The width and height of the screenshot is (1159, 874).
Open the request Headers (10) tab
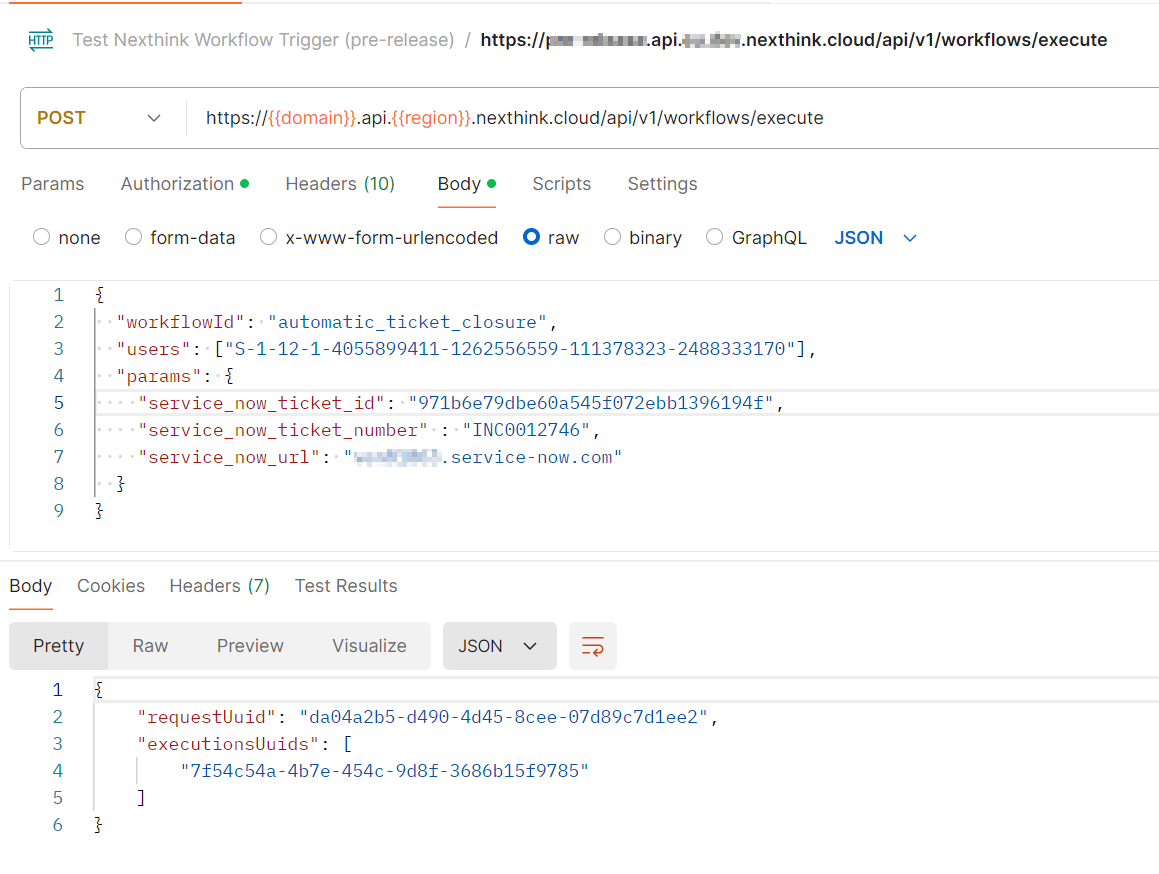(340, 184)
